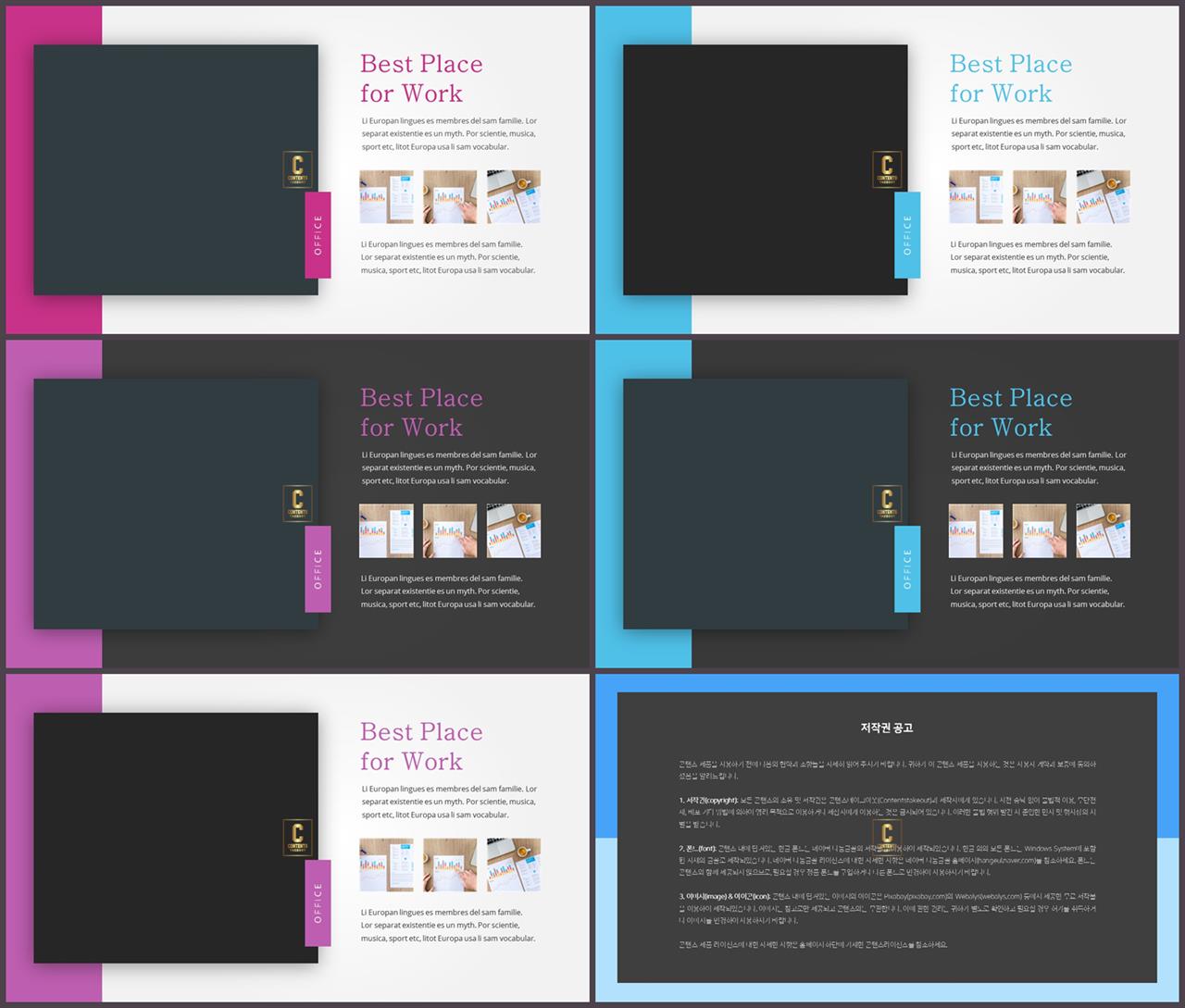The width and height of the screenshot is (1185, 1008).
Task: Click the blue "Best Place for Work" title on the light slide
Action: 1011,79
